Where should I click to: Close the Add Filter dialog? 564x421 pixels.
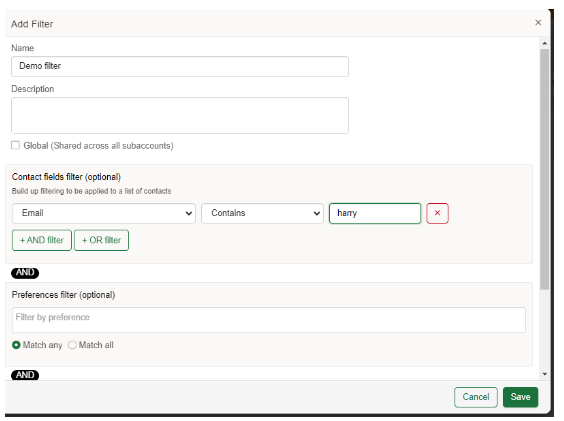tap(538, 23)
